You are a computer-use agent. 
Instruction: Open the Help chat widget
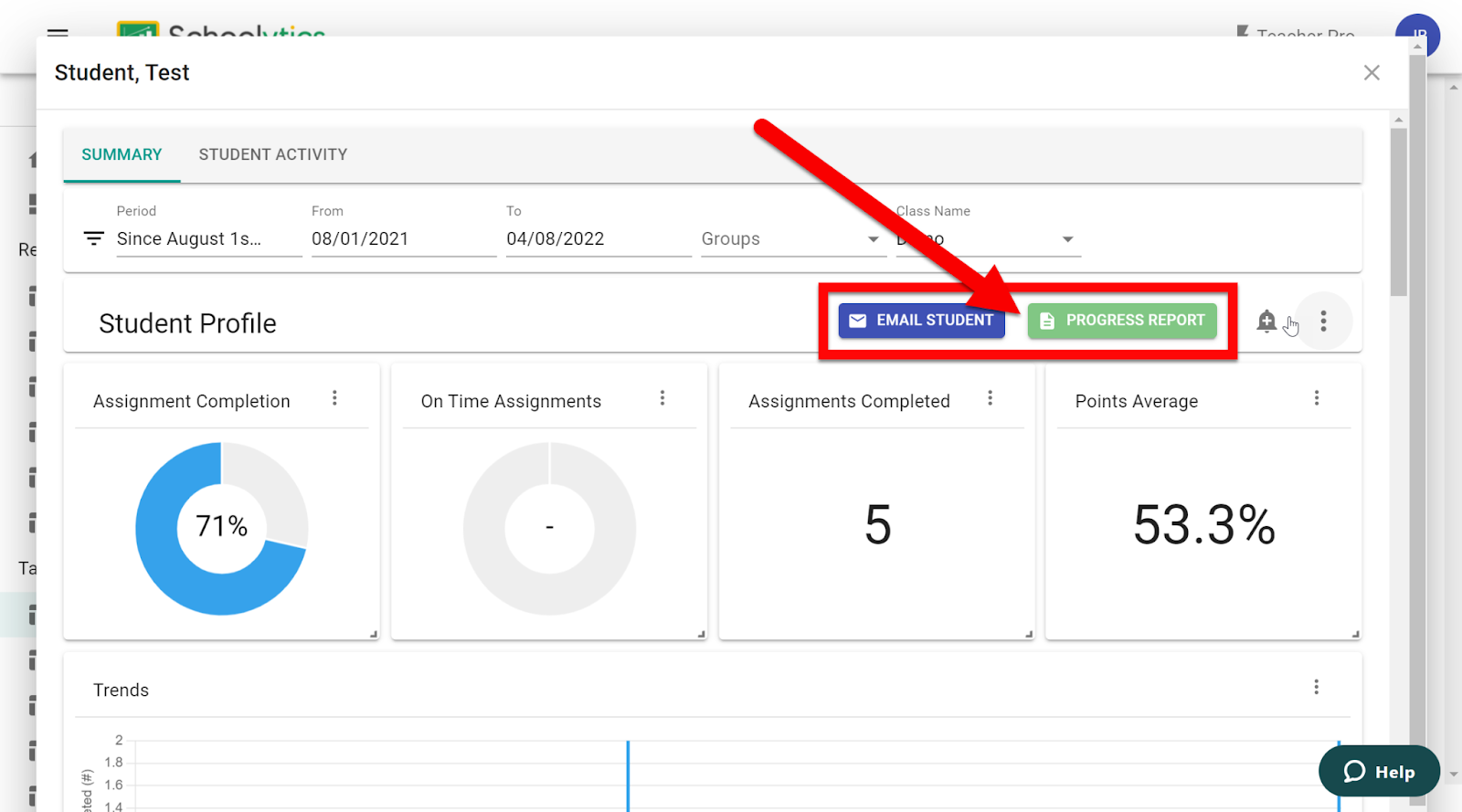tap(1379, 772)
